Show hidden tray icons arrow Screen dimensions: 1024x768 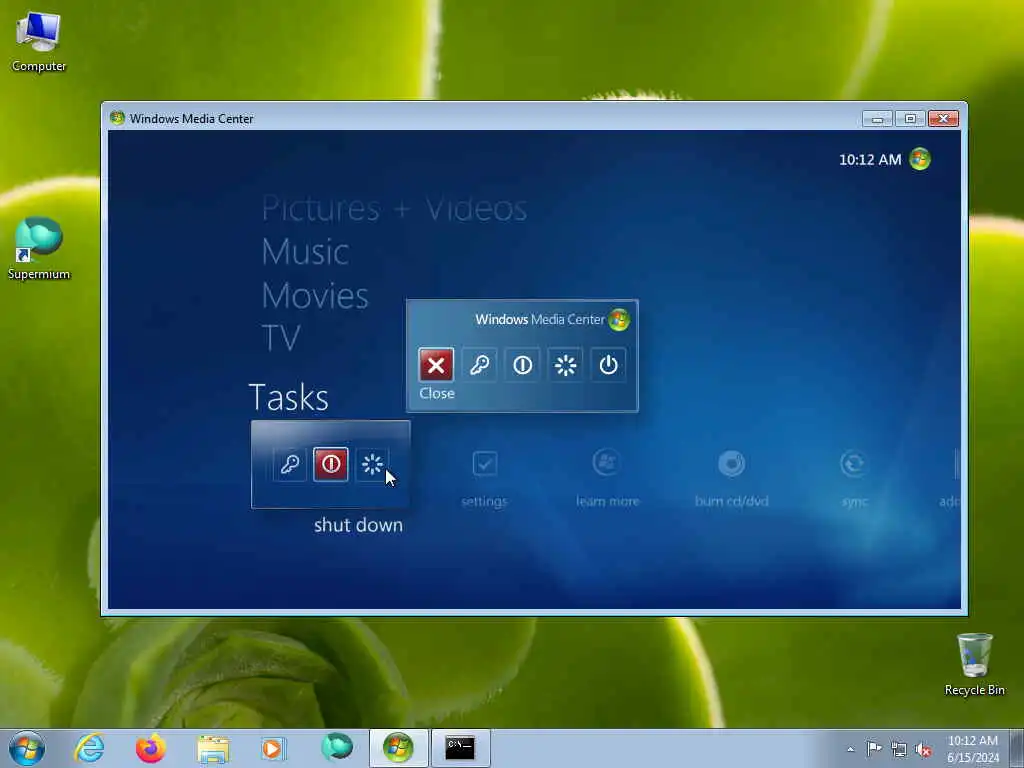(x=850, y=749)
